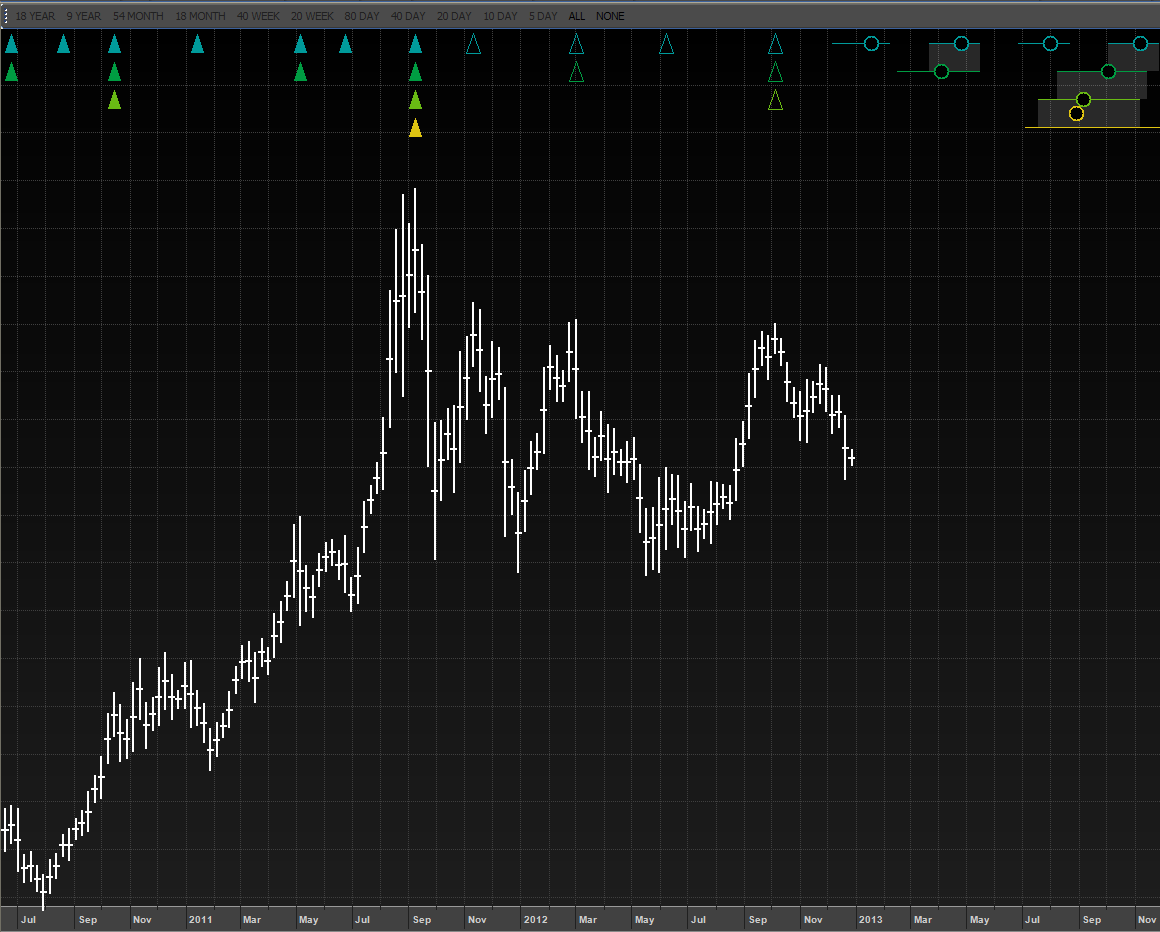Click the rightmost teal circle marker
The height and width of the screenshot is (932, 1160).
pyautogui.click(x=1140, y=43)
